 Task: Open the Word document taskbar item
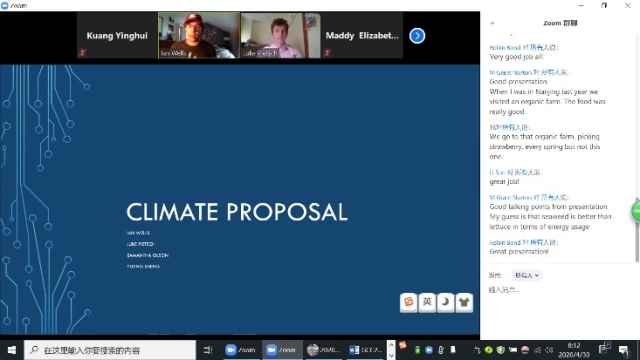point(364,350)
